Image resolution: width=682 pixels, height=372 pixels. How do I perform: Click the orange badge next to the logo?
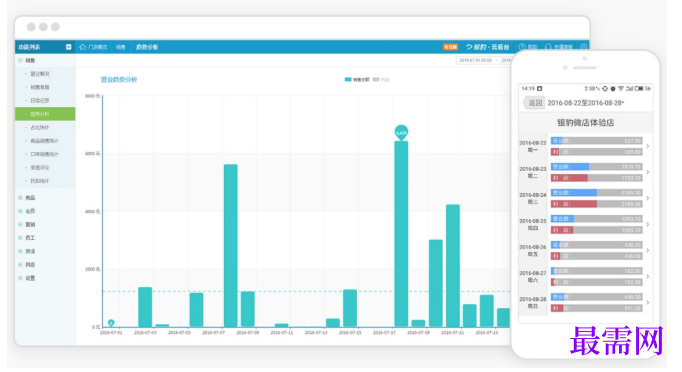click(450, 47)
